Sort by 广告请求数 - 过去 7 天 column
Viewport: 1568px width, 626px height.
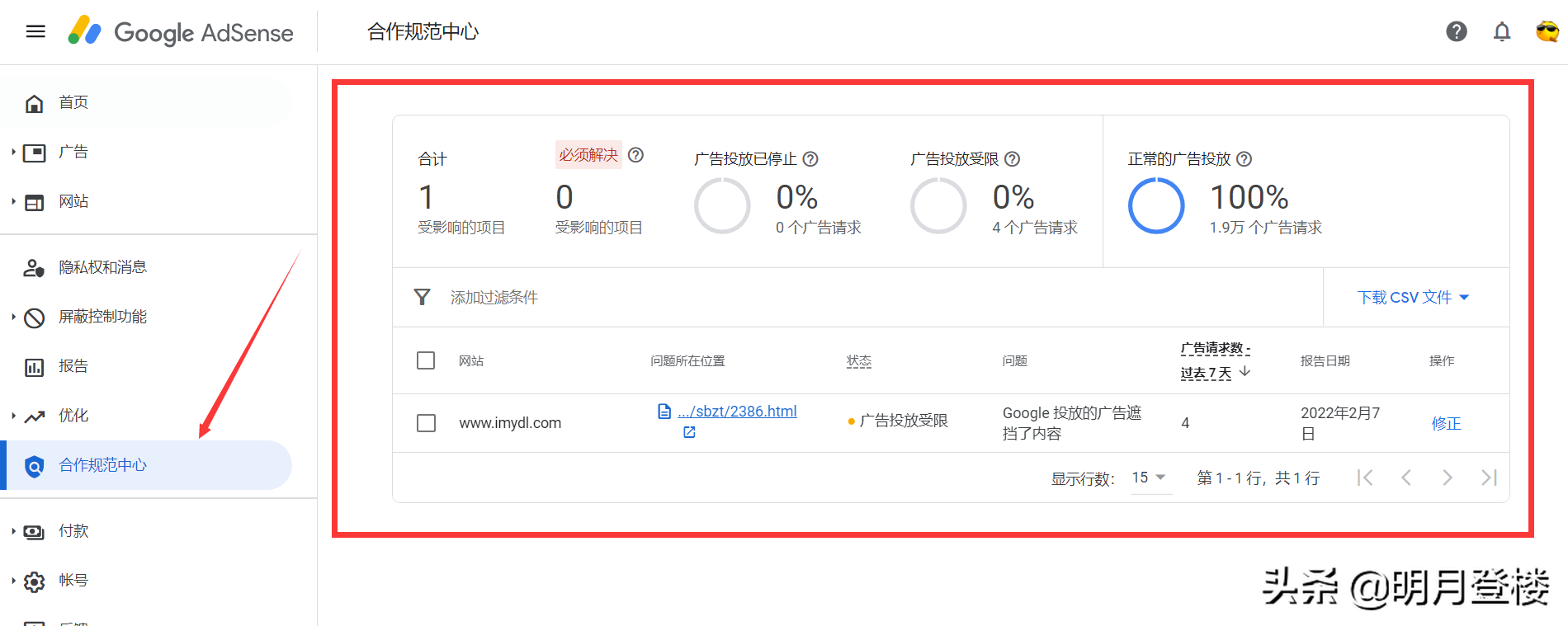tap(1216, 360)
